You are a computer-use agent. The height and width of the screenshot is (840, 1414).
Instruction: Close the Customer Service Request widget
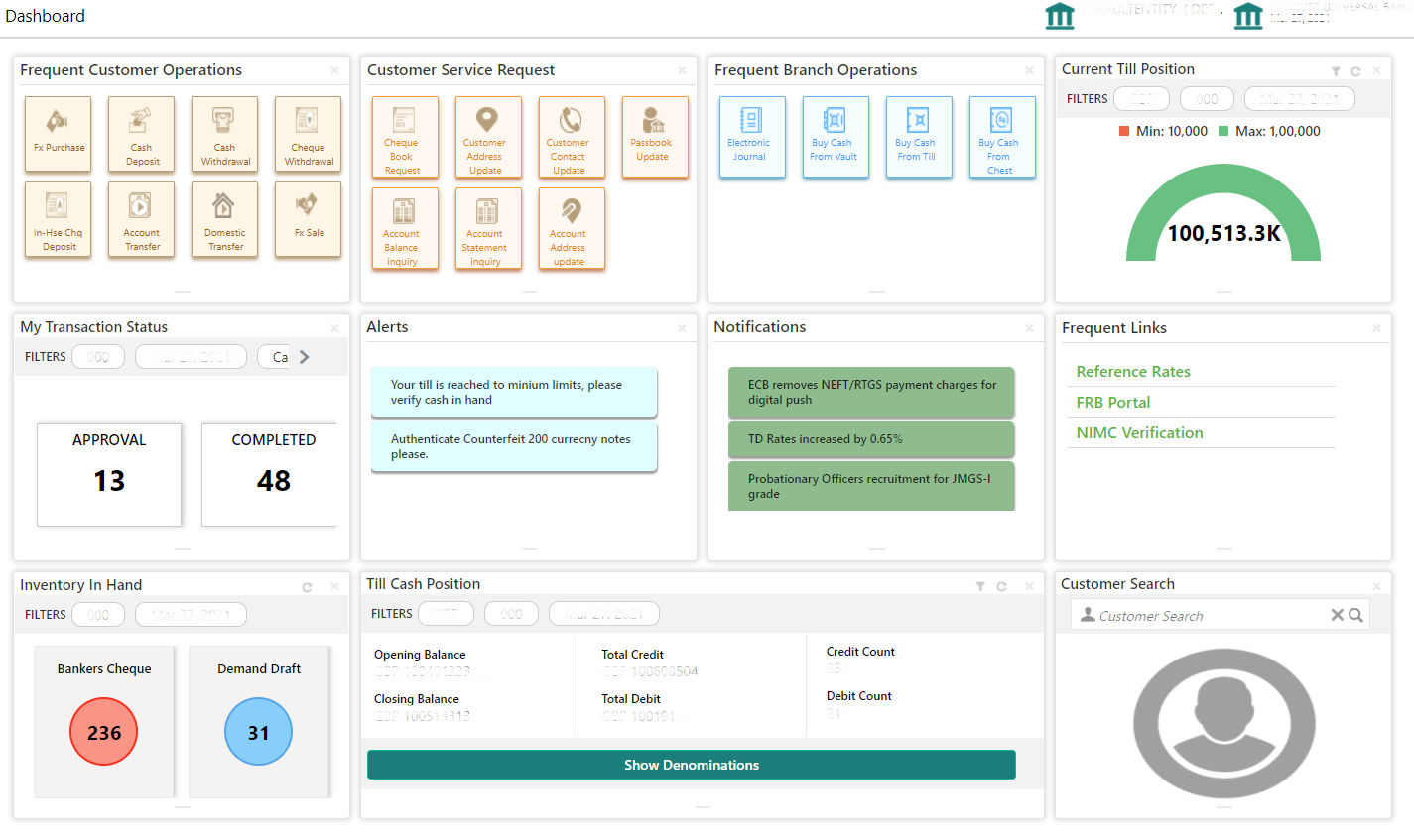pyautogui.click(x=682, y=70)
